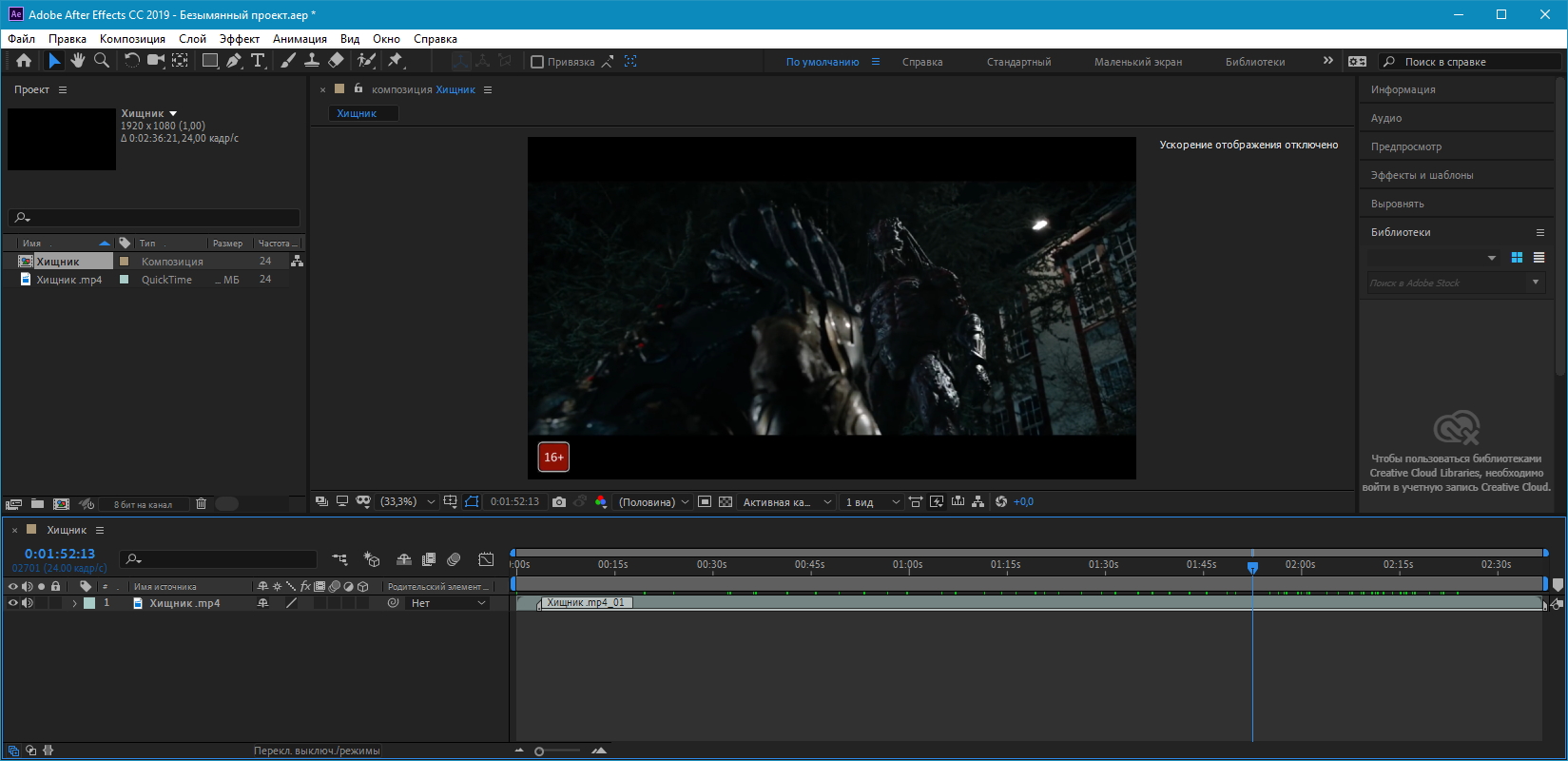Select the Selection arrow tool
The image size is (1568, 761).
(x=54, y=61)
